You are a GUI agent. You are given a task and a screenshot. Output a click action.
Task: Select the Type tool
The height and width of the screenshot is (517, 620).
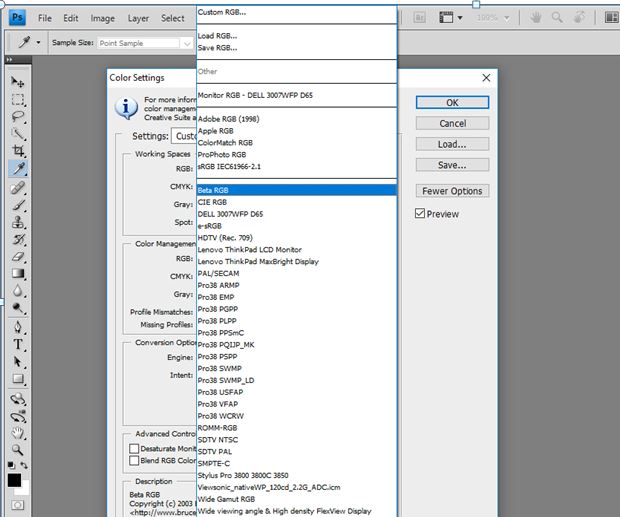17,345
